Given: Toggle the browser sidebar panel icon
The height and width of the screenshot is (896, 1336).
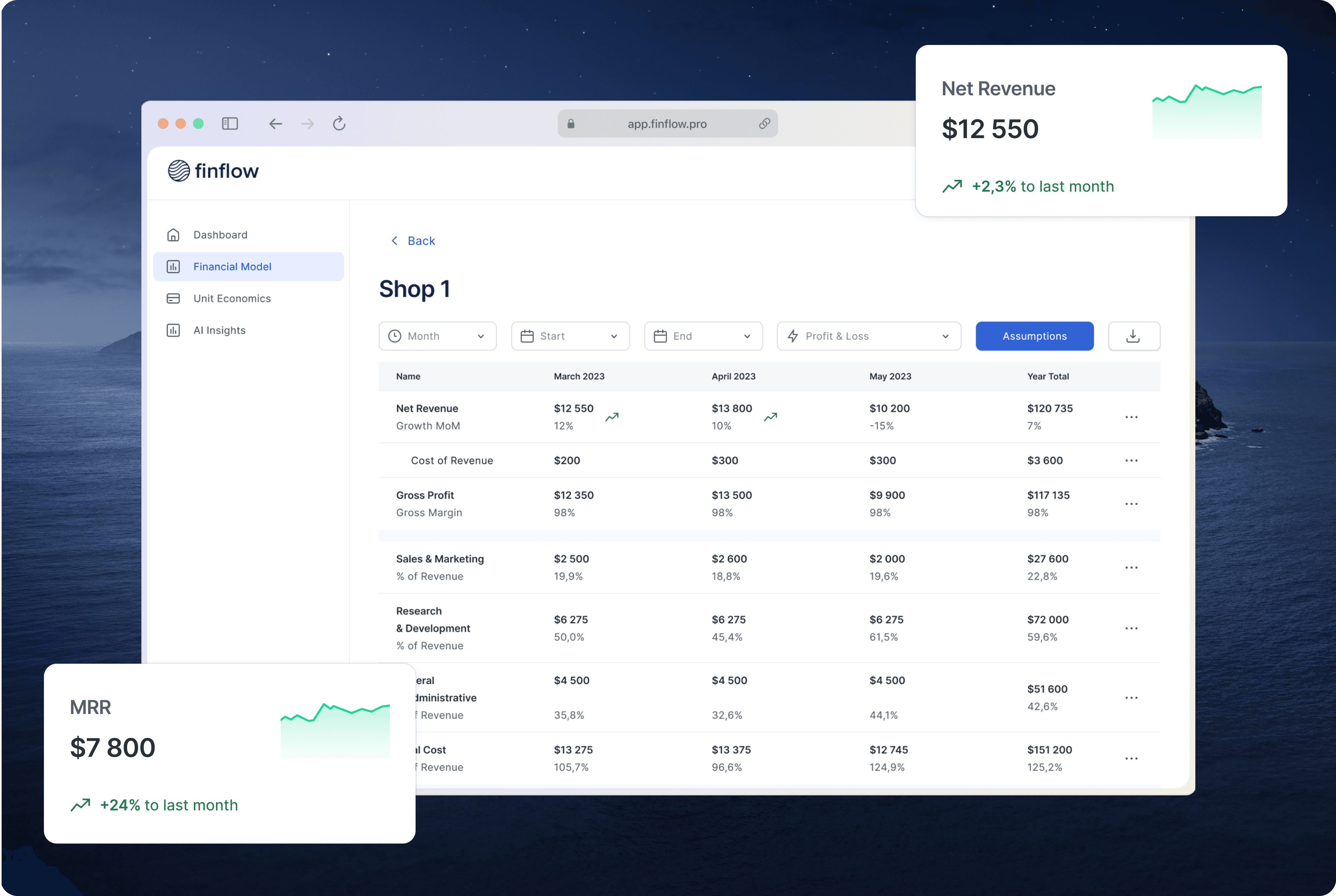Looking at the screenshot, I should click(x=230, y=123).
